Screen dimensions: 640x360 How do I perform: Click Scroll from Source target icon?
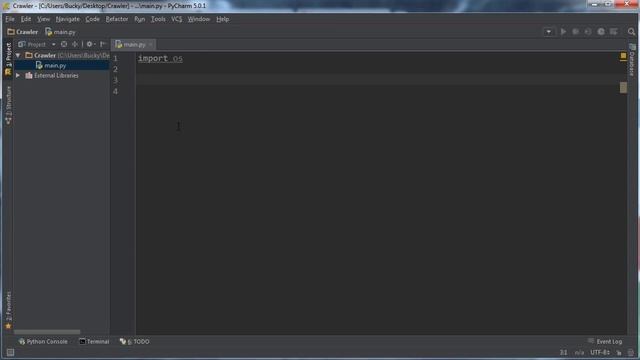click(64, 44)
